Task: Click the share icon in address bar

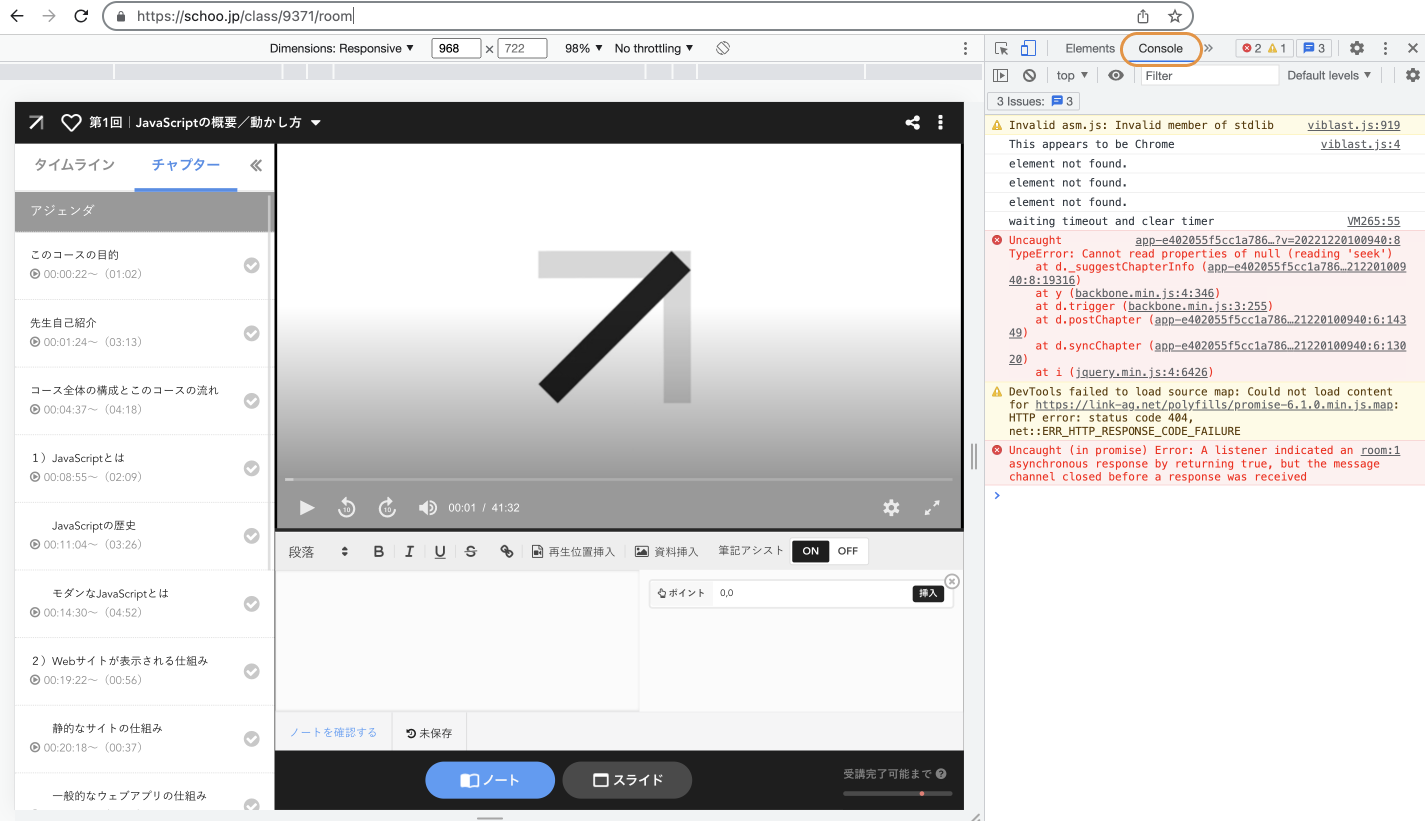Action: coord(1143,16)
